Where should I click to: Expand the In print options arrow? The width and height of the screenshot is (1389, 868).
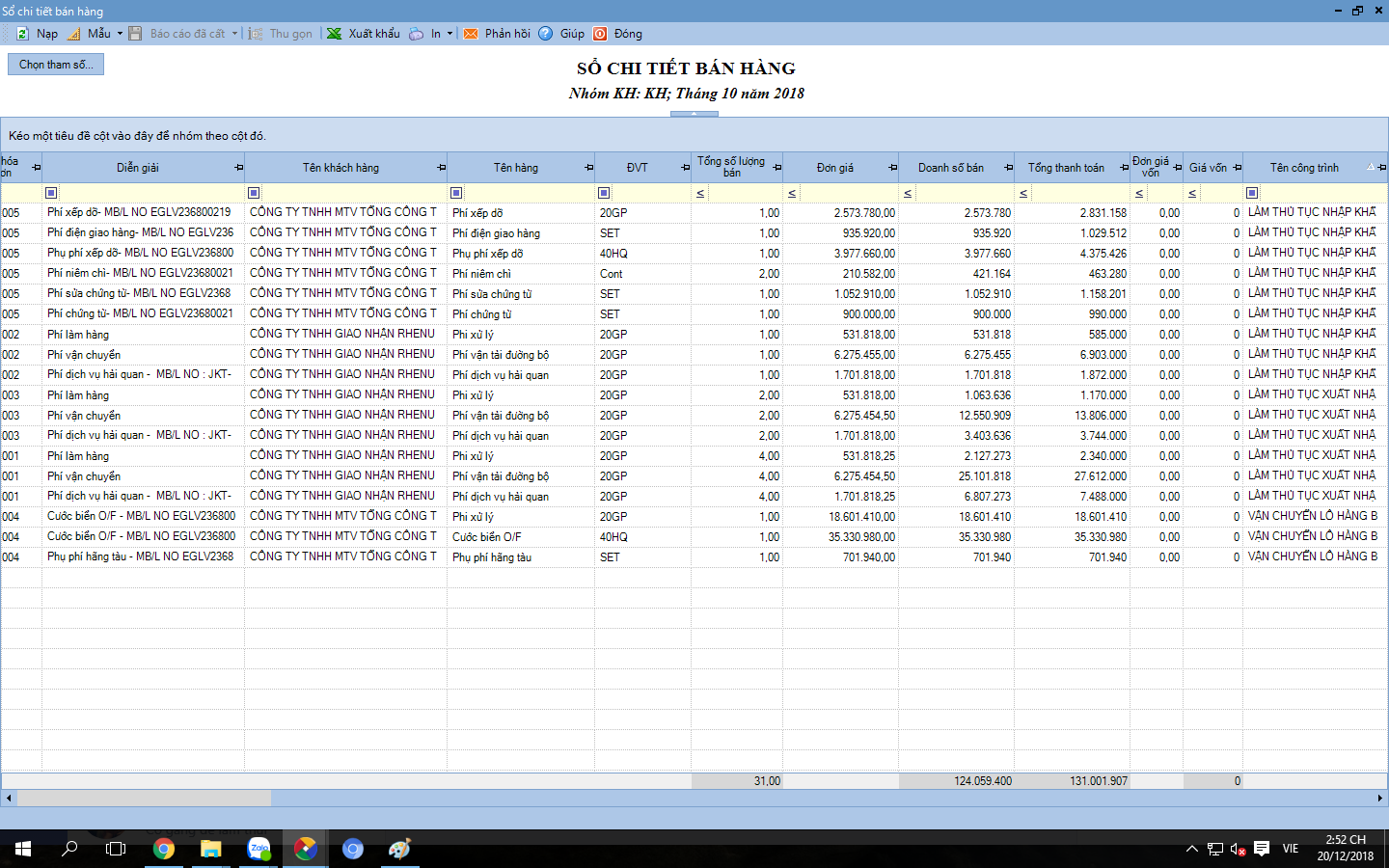point(449,34)
